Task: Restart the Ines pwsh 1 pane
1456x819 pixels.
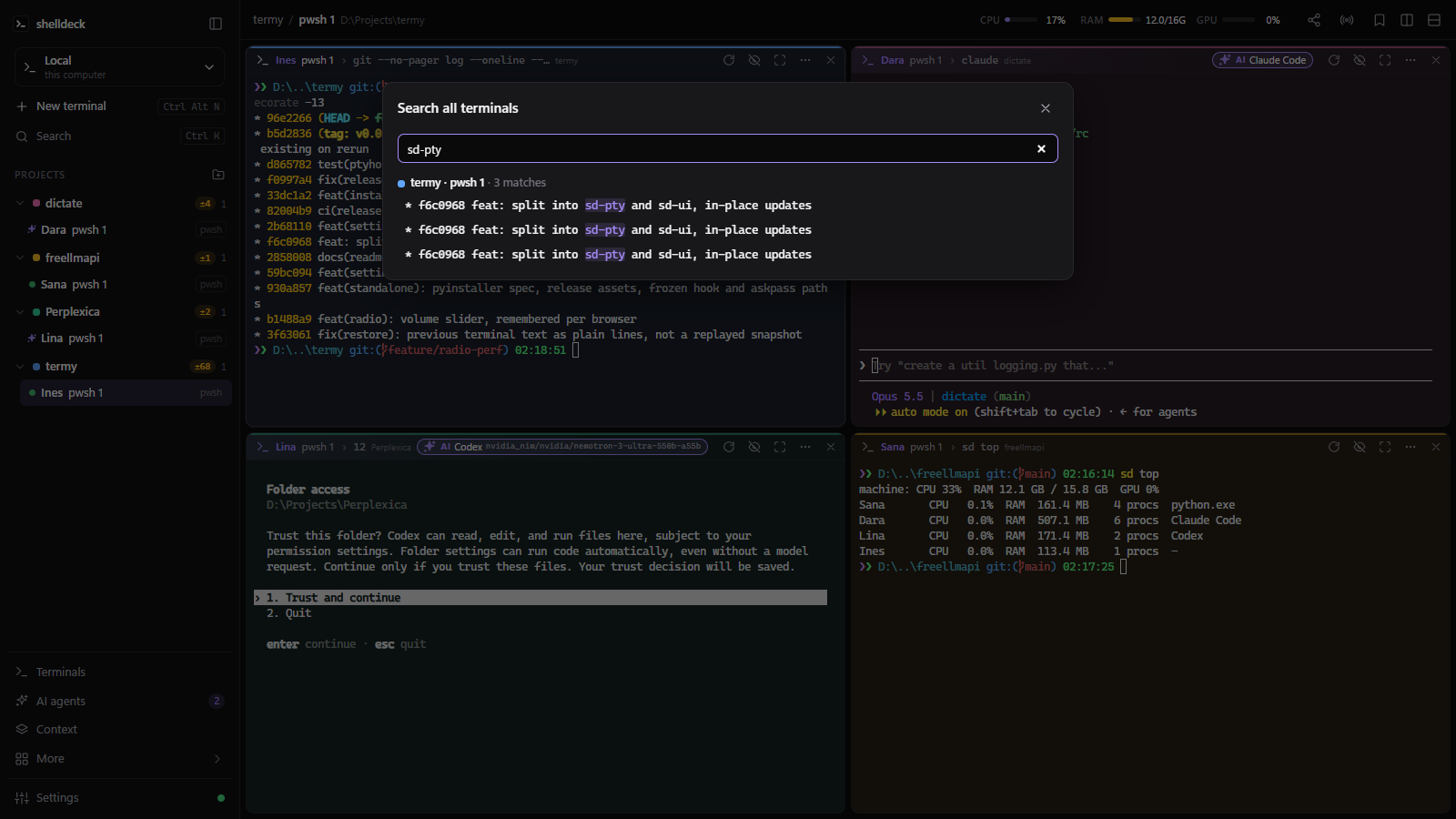Action: pos(729,60)
